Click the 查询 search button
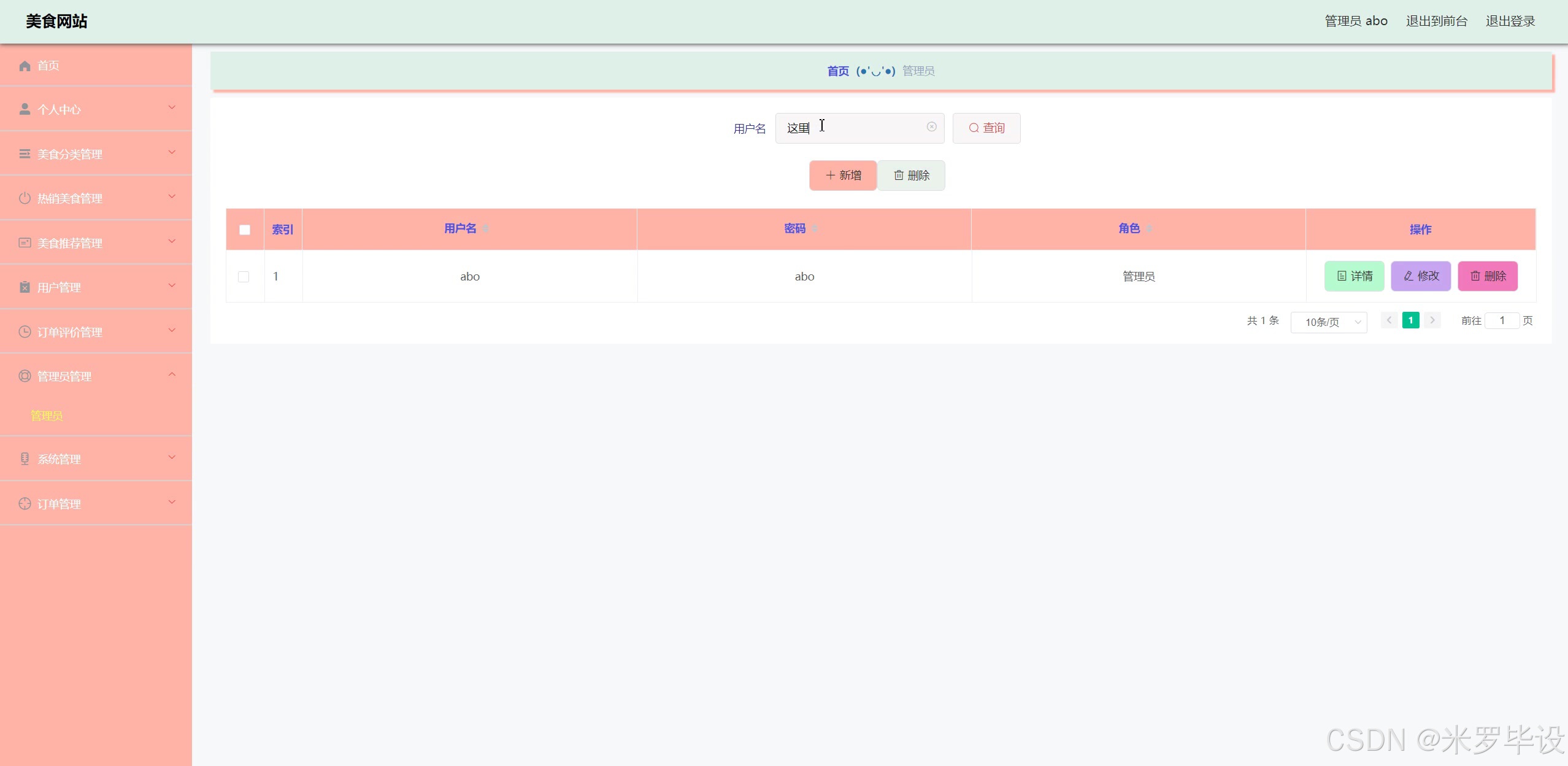 click(x=986, y=128)
